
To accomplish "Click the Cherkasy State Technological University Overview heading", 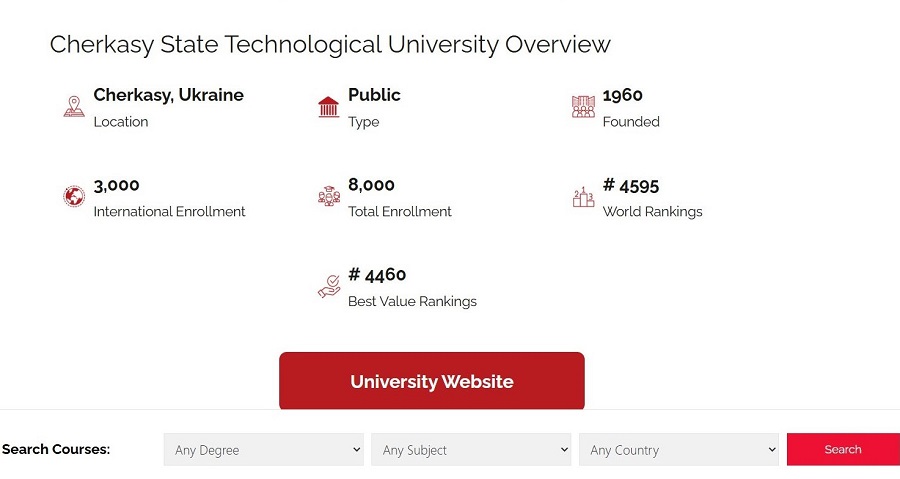I will 330,45.
